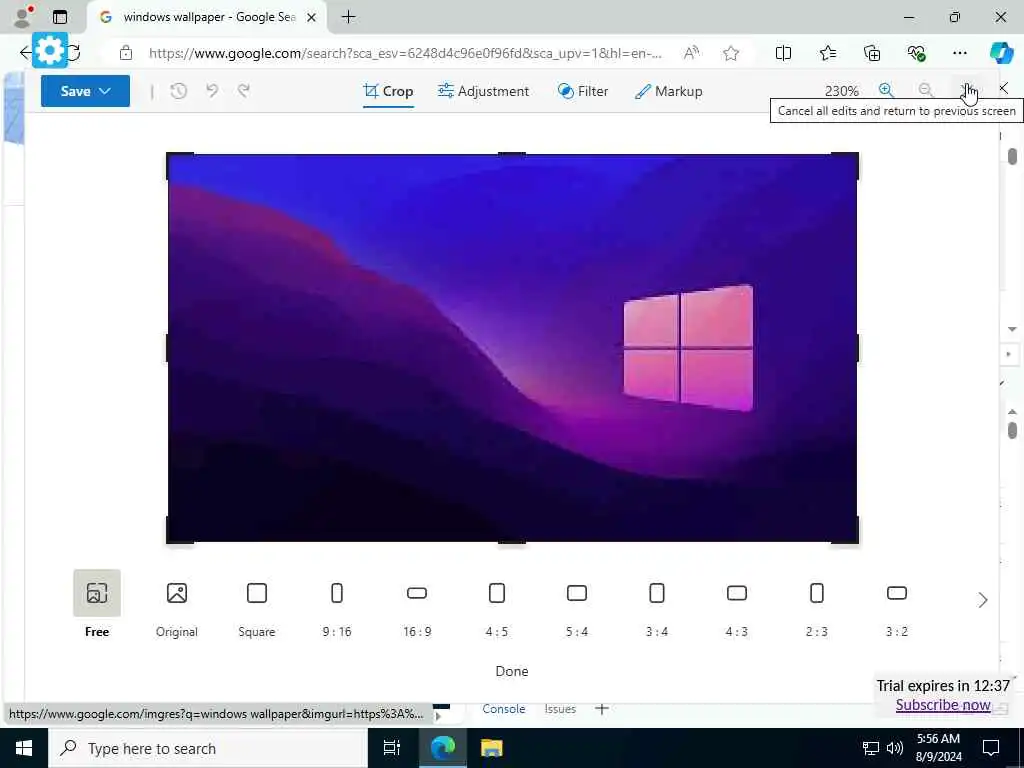Choose the 4:5 aspect ratio
The width and height of the screenshot is (1024, 768).
(x=496, y=603)
